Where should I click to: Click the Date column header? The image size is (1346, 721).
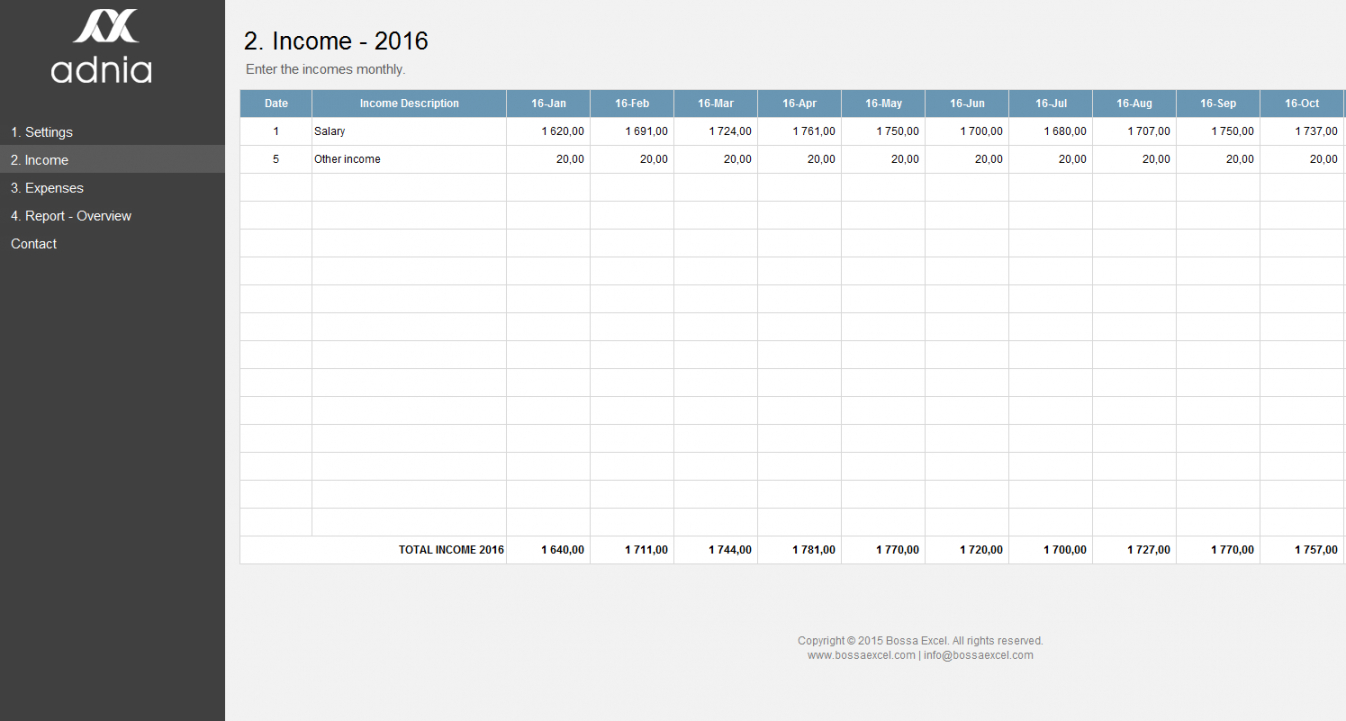tap(276, 104)
